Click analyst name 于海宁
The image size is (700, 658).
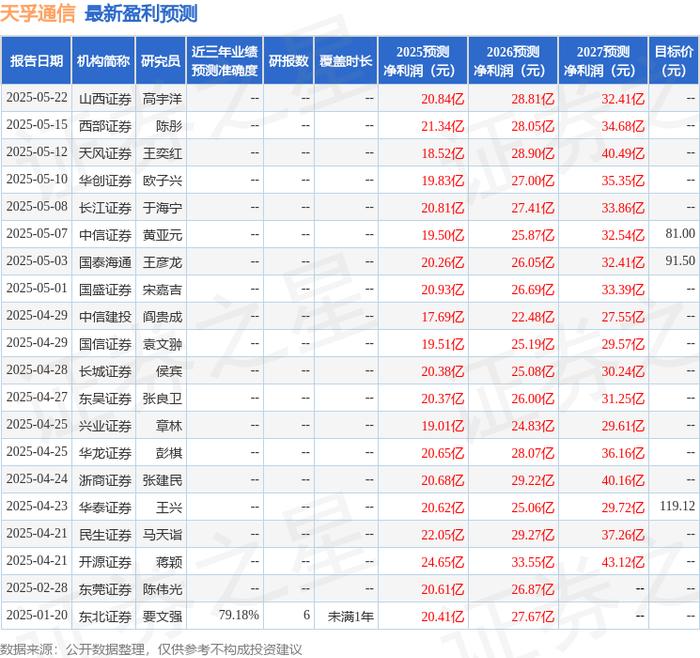coord(162,208)
